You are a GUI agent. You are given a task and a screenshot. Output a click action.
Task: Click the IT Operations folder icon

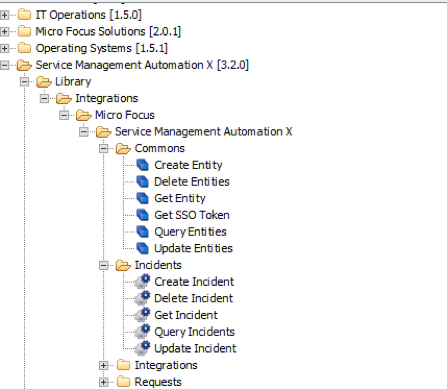pyautogui.click(x=24, y=15)
